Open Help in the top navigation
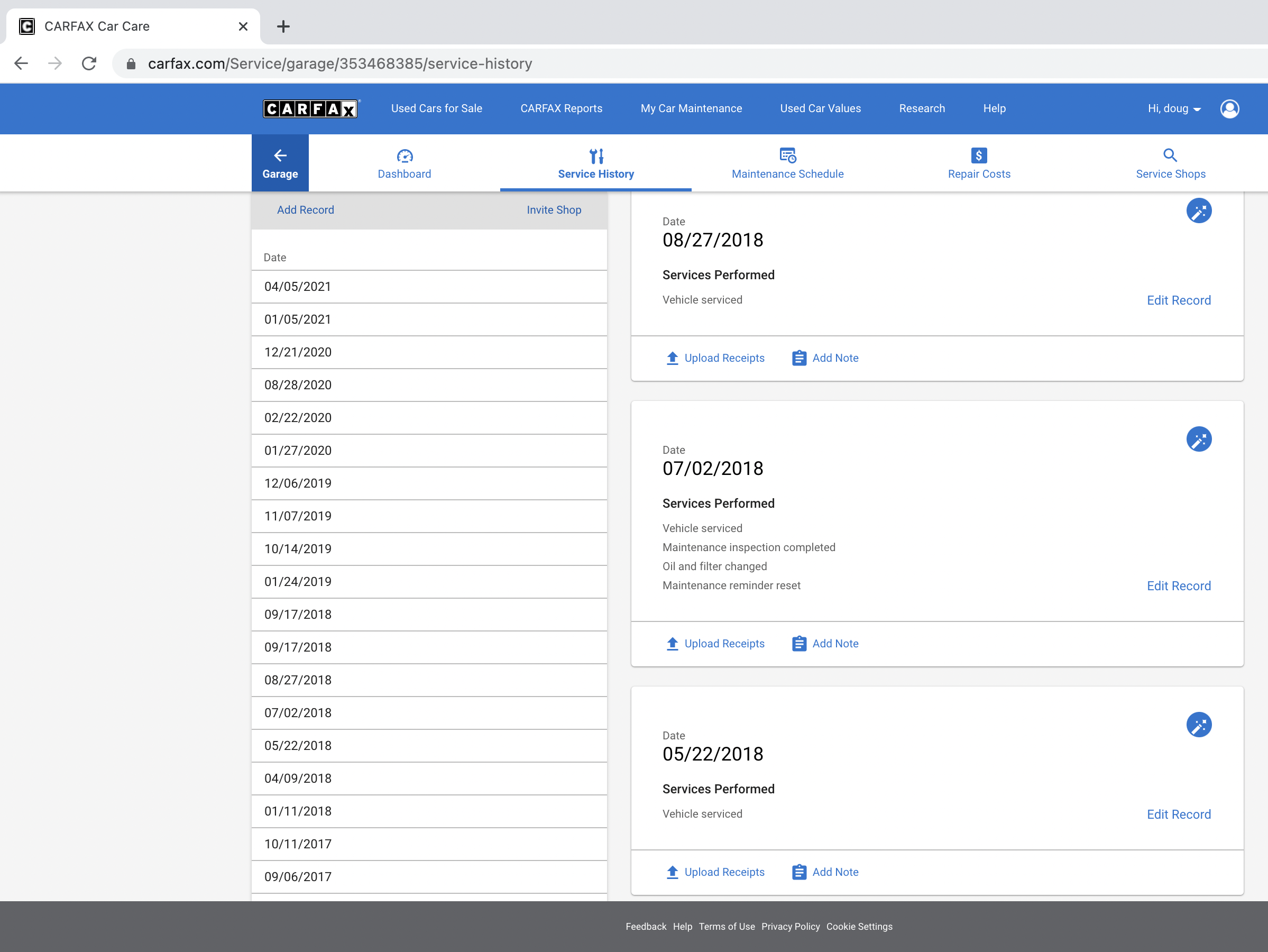This screenshot has width=1268, height=952. [994, 108]
